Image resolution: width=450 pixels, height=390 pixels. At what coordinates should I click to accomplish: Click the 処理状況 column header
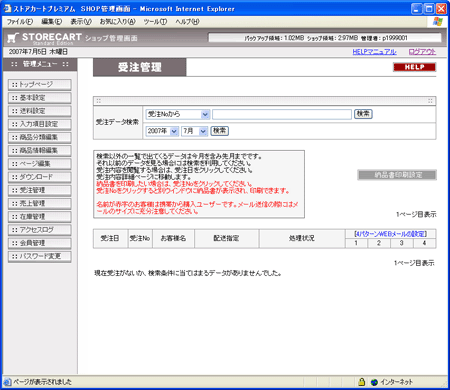[x=302, y=238]
